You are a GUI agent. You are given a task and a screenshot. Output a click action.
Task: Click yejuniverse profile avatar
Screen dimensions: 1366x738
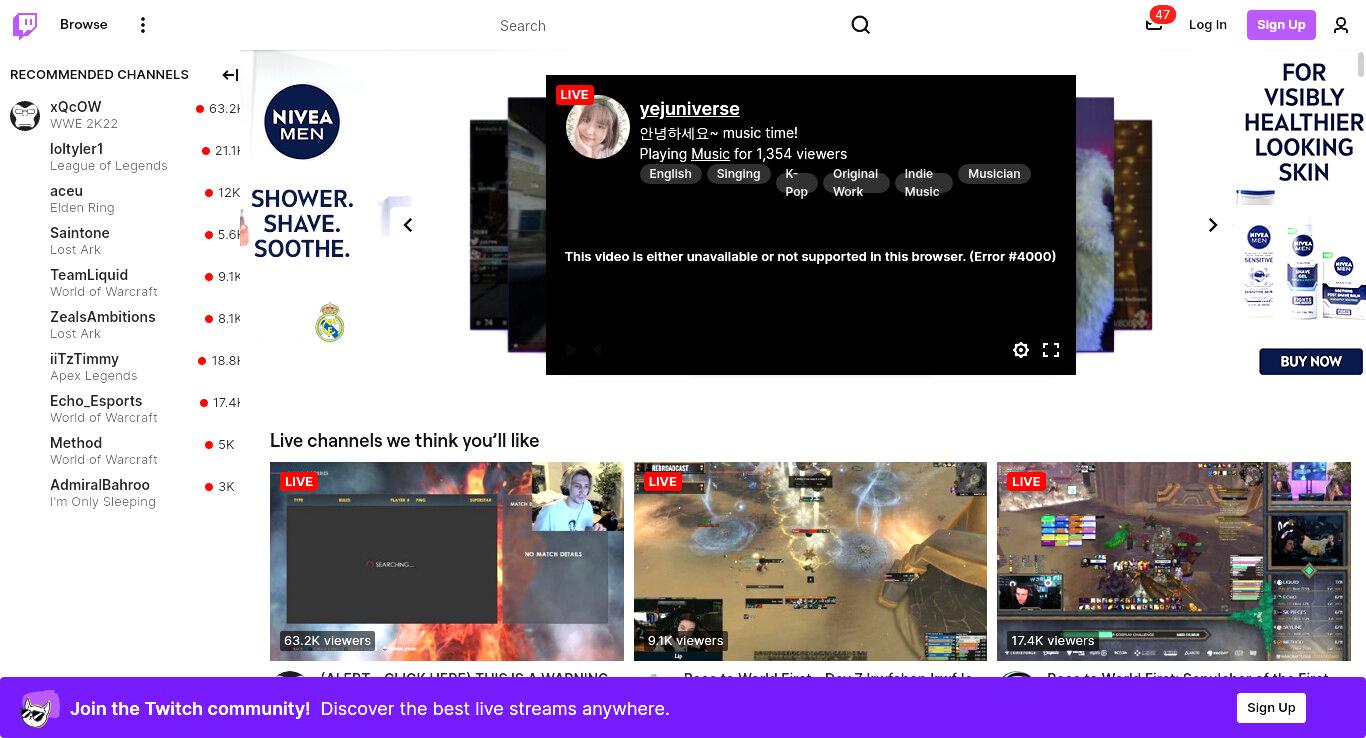pos(598,127)
